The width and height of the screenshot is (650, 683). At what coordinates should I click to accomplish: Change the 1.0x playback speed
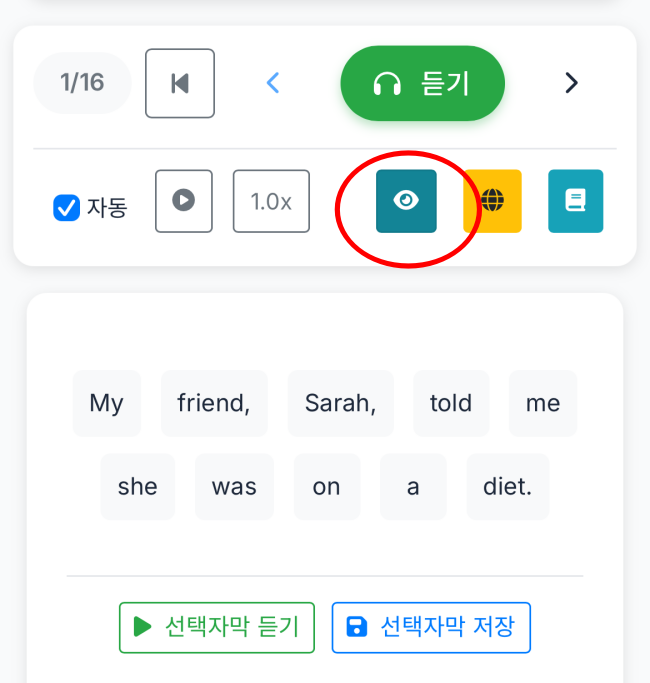pos(271,201)
